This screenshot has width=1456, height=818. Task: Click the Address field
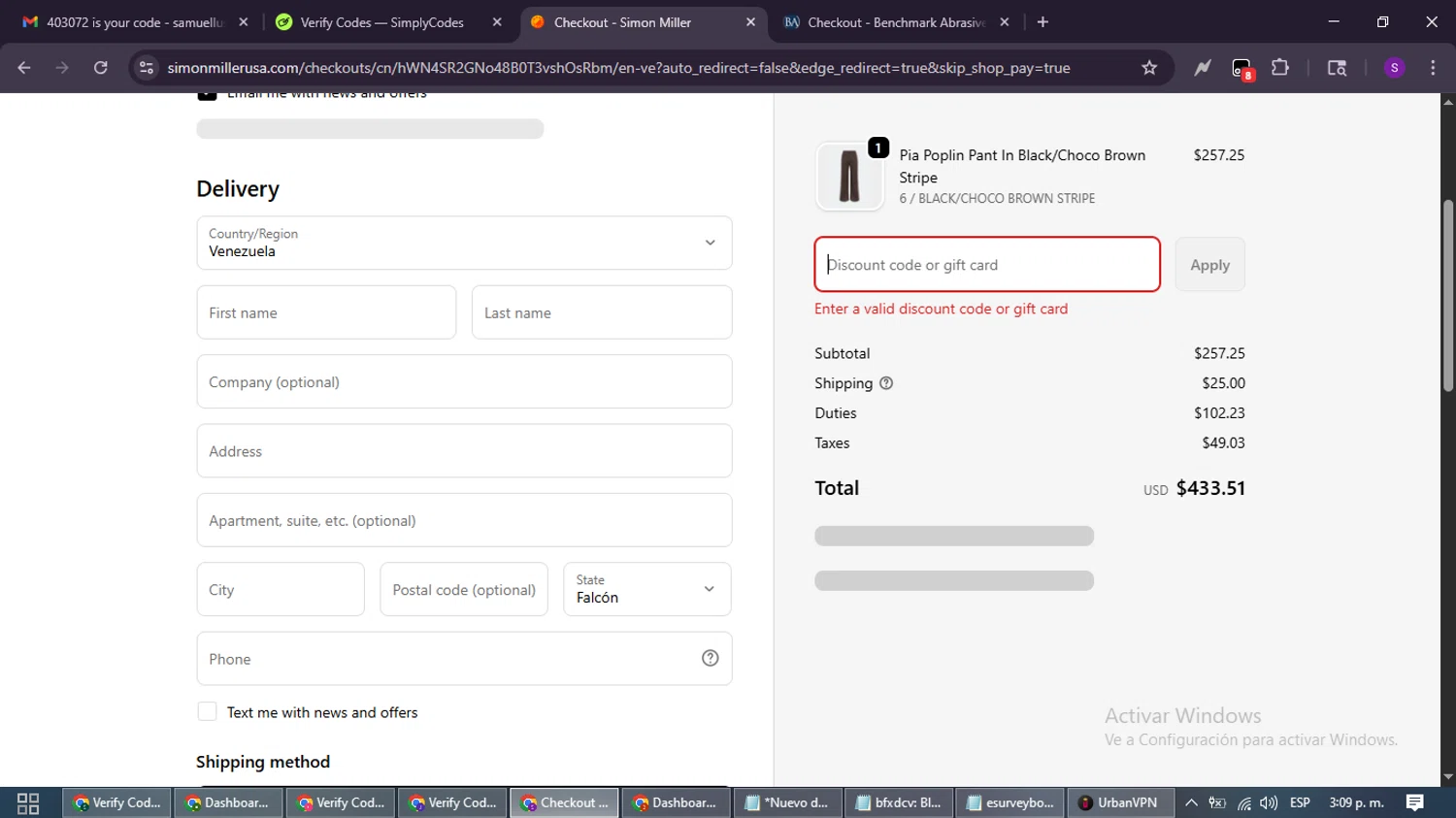(x=464, y=451)
